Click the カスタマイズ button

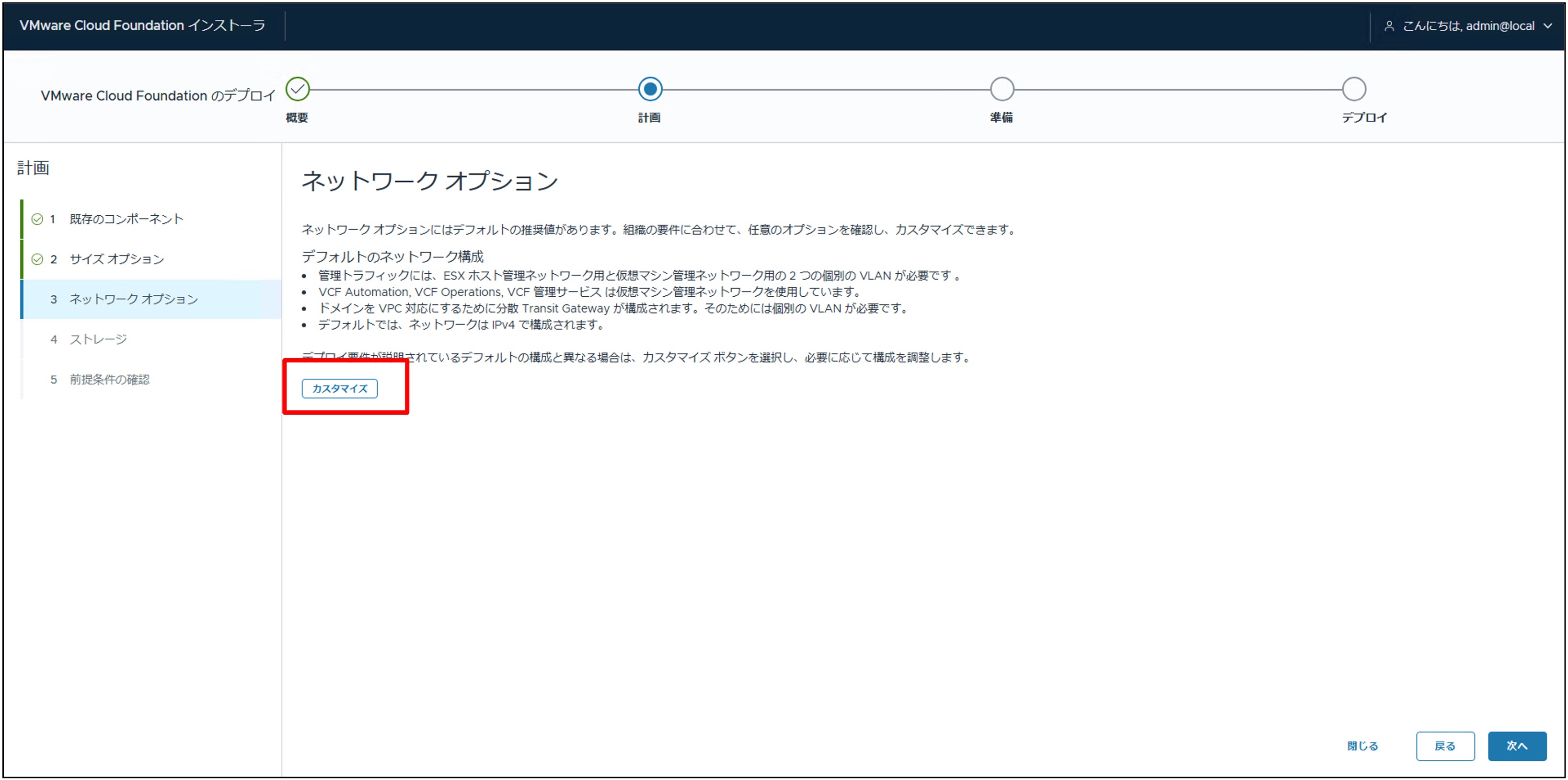coord(340,388)
